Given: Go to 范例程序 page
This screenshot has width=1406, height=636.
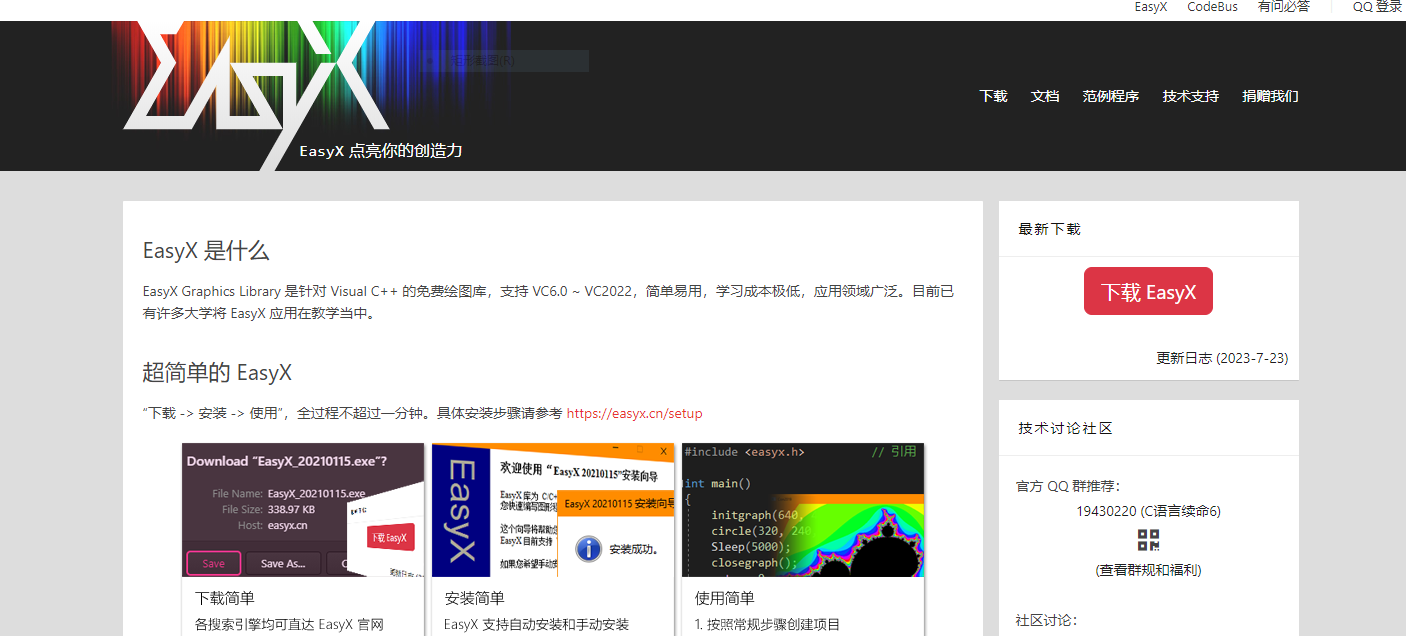Looking at the screenshot, I should click(x=1110, y=96).
